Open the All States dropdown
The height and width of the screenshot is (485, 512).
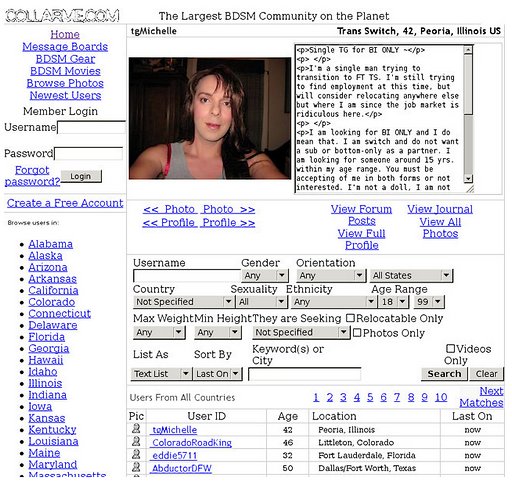click(411, 275)
